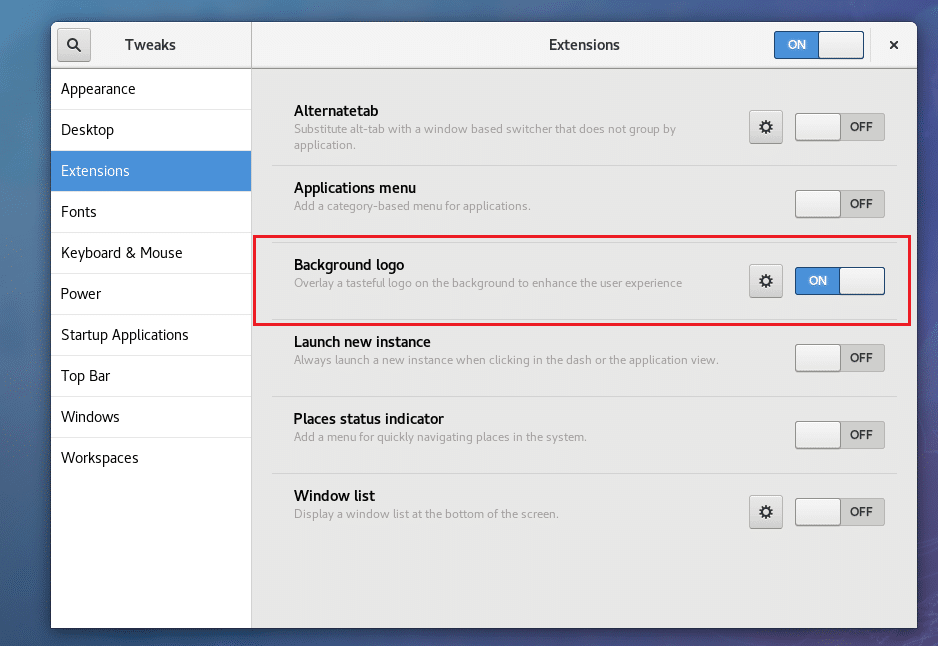Open settings for the Background logo extension
Viewport: 938px width, 646px height.
(765, 281)
